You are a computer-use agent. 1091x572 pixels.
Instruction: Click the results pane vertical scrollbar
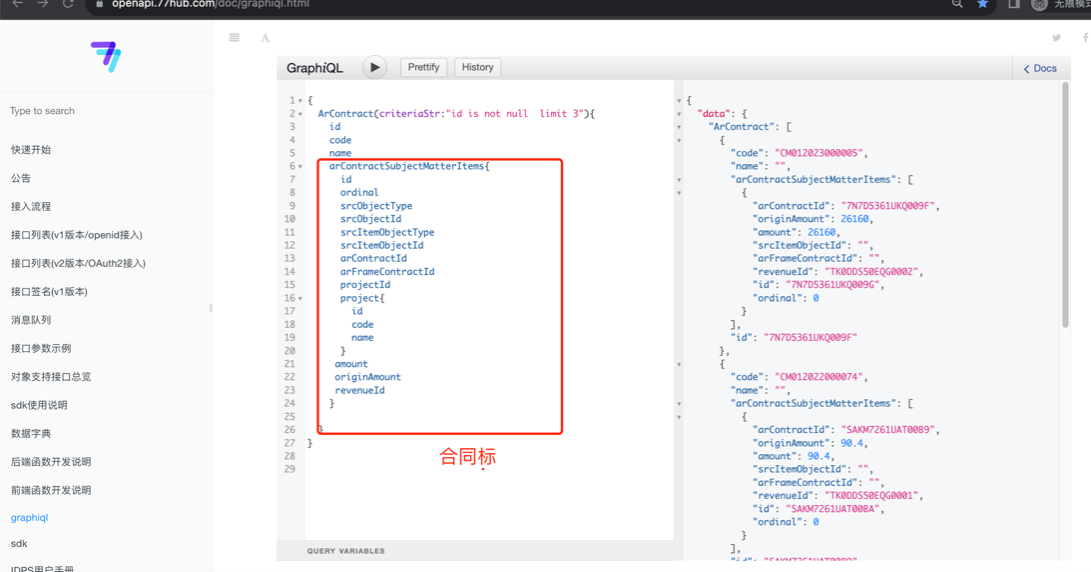tap(1065, 200)
